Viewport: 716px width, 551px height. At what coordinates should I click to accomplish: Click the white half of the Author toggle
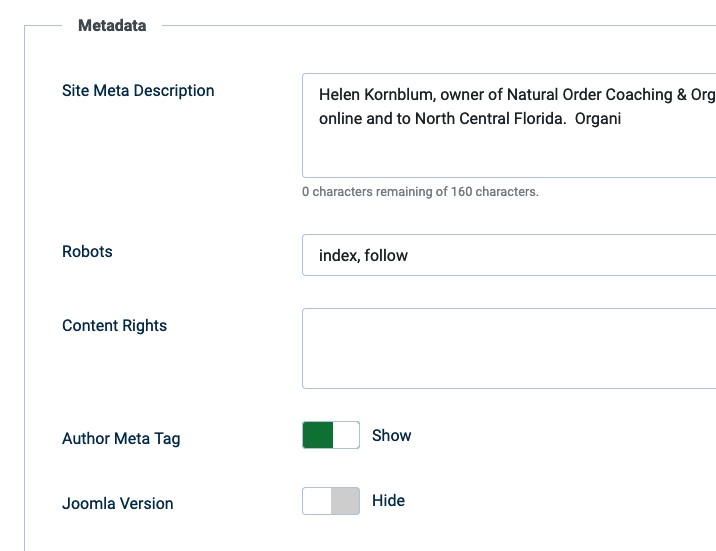(346, 435)
